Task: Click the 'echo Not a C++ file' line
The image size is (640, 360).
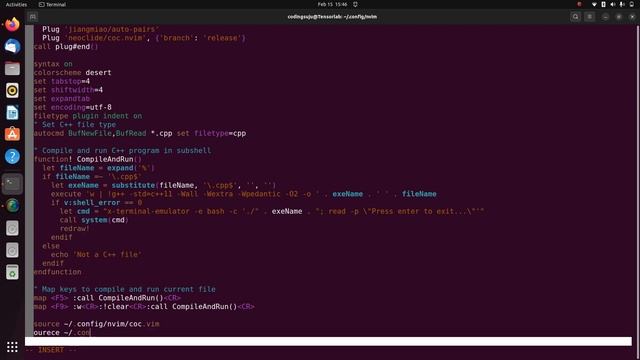Action: (96, 254)
